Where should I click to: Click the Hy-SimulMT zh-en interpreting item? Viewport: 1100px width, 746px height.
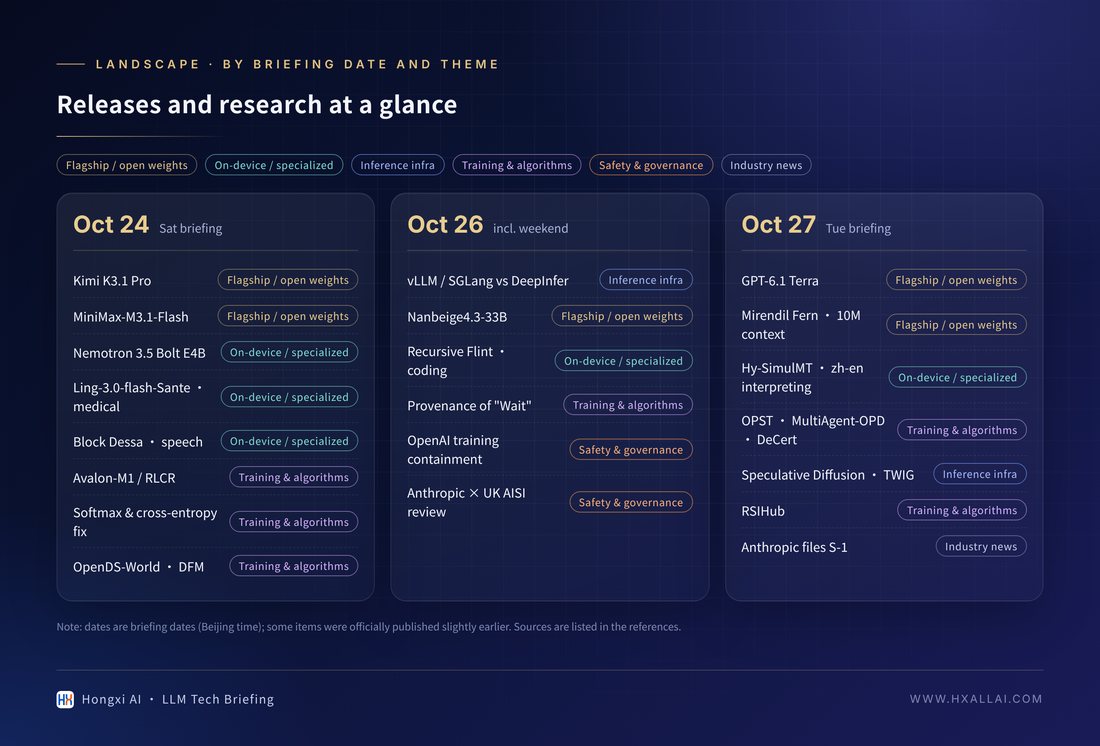pos(802,378)
